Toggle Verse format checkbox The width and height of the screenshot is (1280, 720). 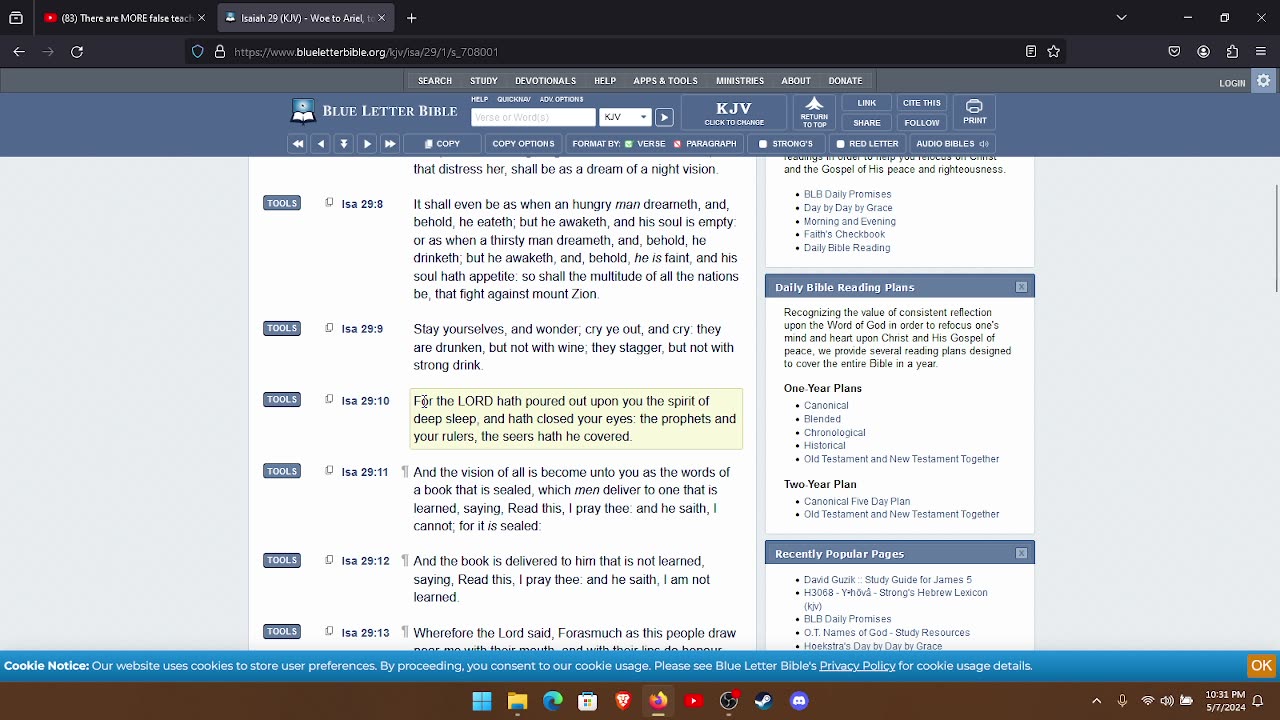(629, 144)
